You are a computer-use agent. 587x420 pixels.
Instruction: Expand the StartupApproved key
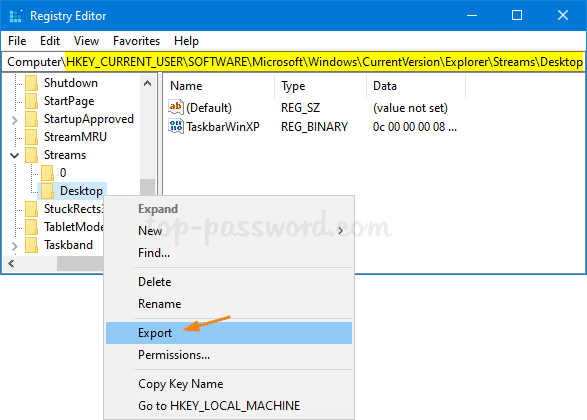pos(14,120)
